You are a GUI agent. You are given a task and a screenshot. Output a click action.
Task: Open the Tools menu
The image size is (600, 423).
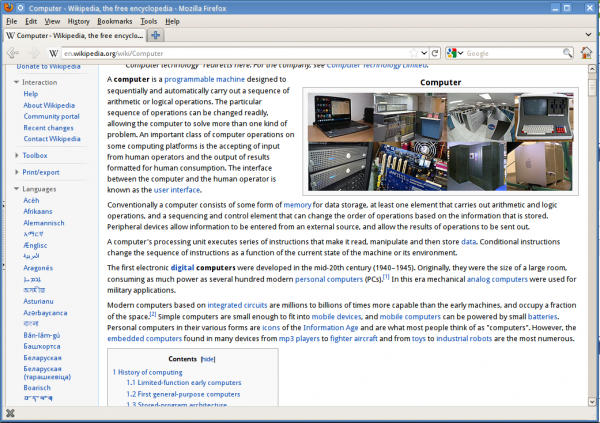pyautogui.click(x=148, y=21)
